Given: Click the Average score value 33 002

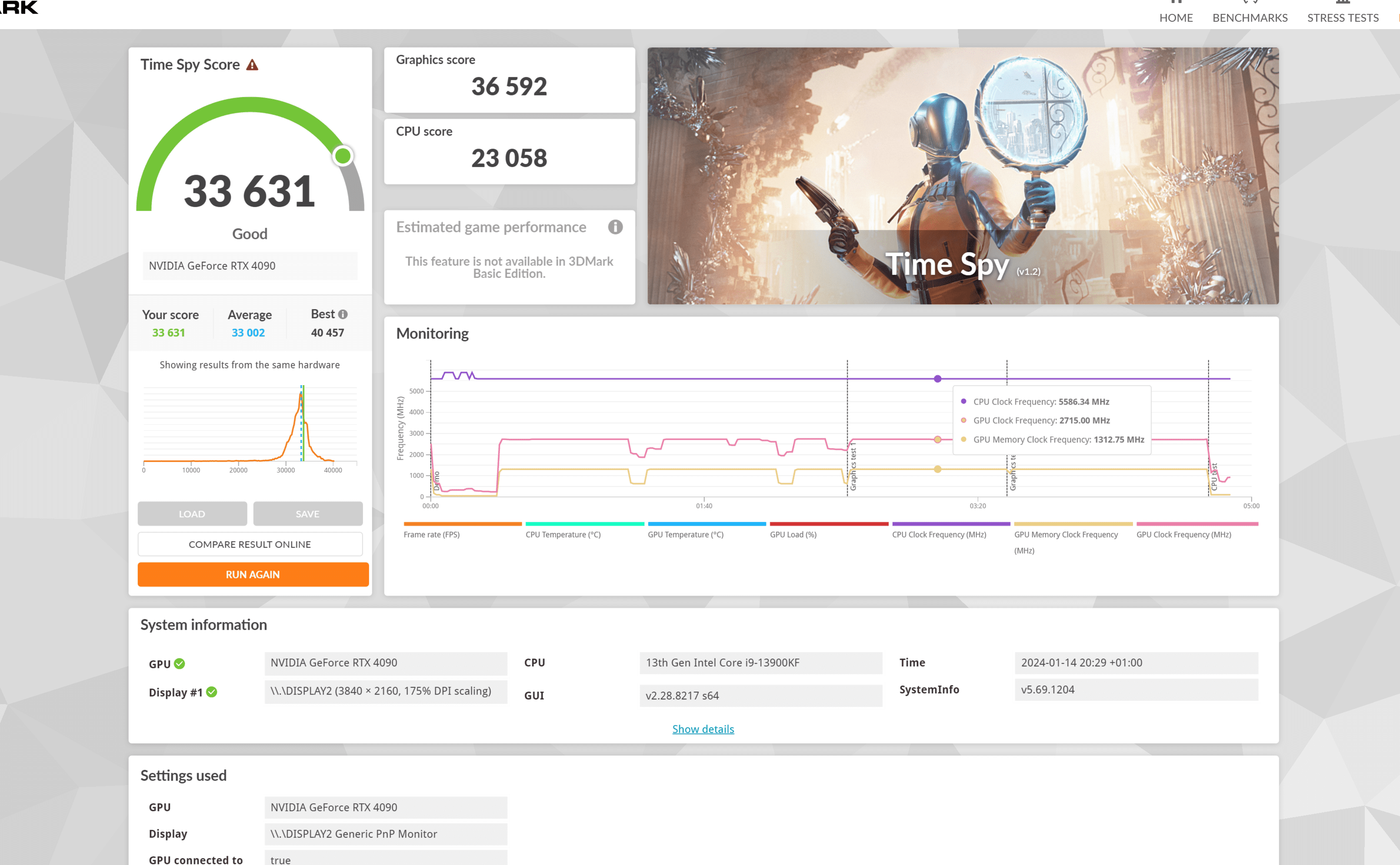Looking at the screenshot, I should 248,333.
